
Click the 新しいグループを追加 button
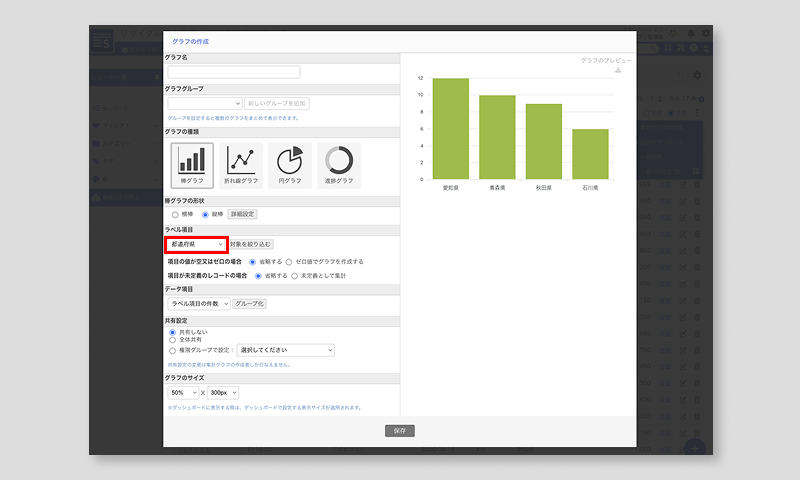(277, 104)
